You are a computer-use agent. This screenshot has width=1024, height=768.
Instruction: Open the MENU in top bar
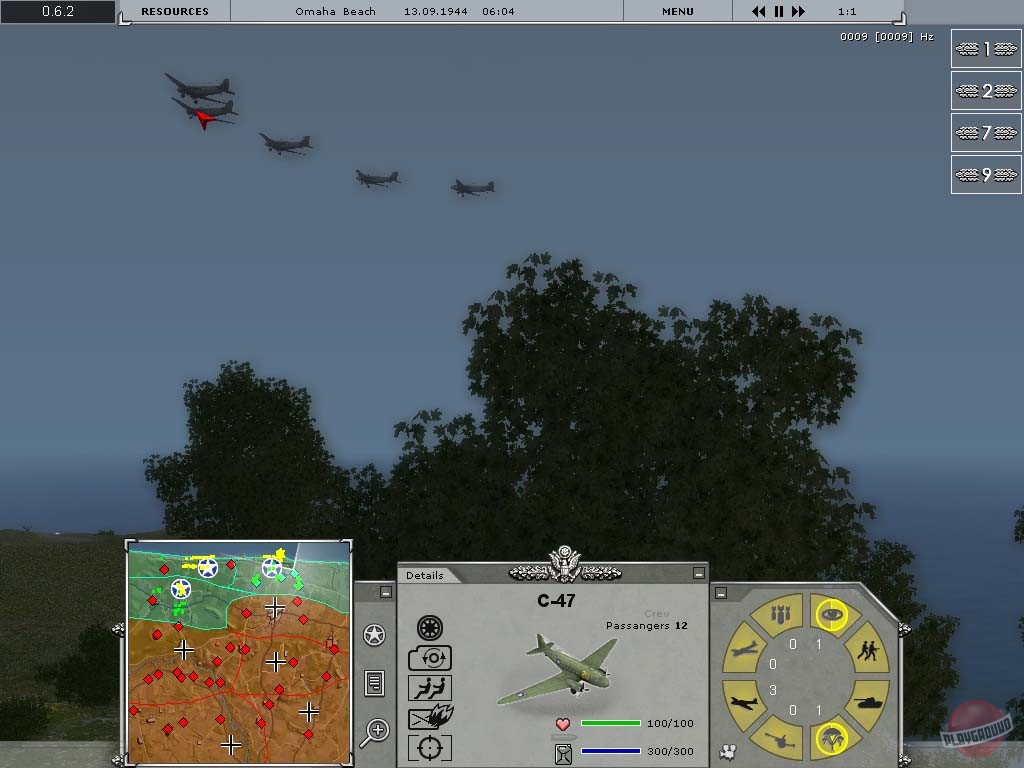point(677,12)
